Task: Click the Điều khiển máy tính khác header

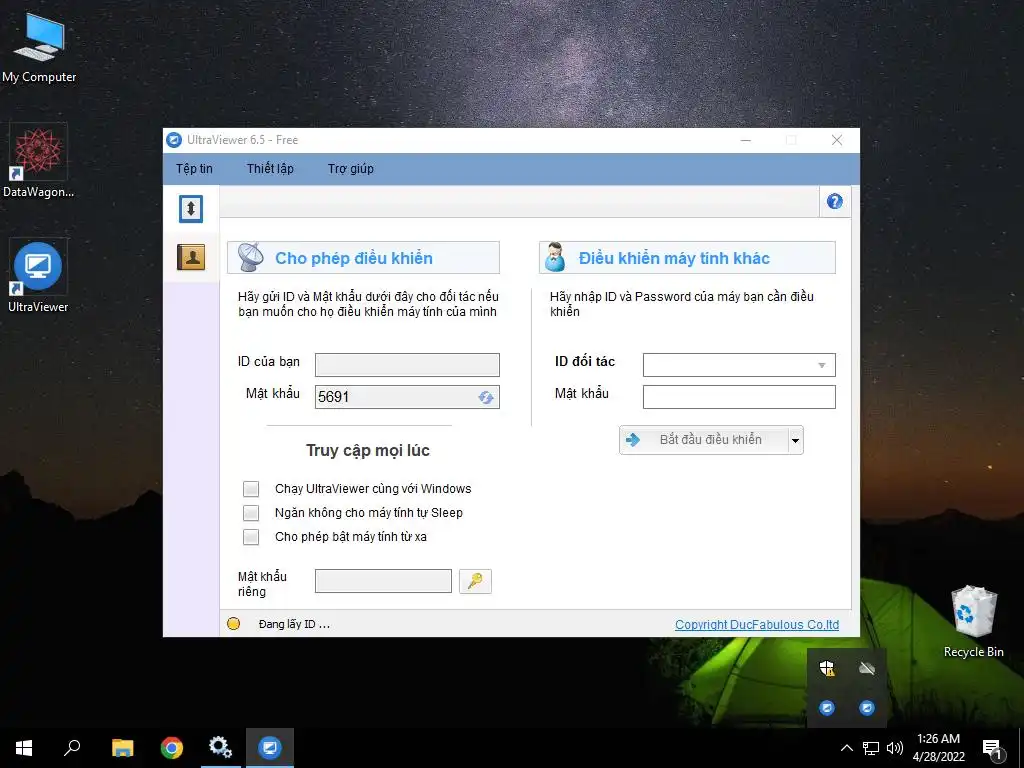Action: 687,257
